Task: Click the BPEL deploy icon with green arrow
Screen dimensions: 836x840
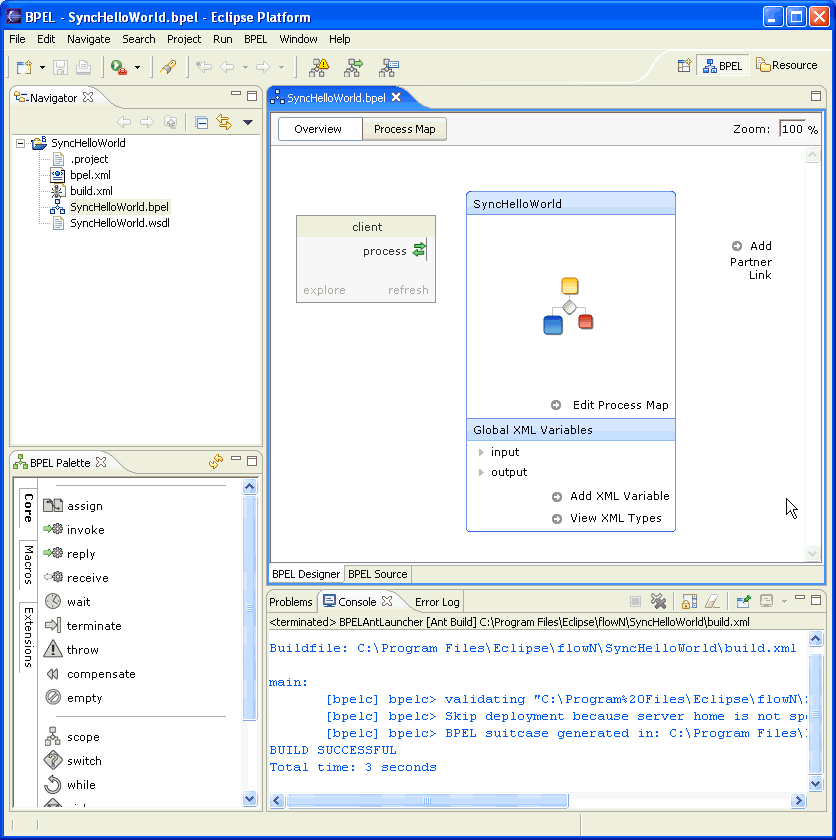Action: 354,67
